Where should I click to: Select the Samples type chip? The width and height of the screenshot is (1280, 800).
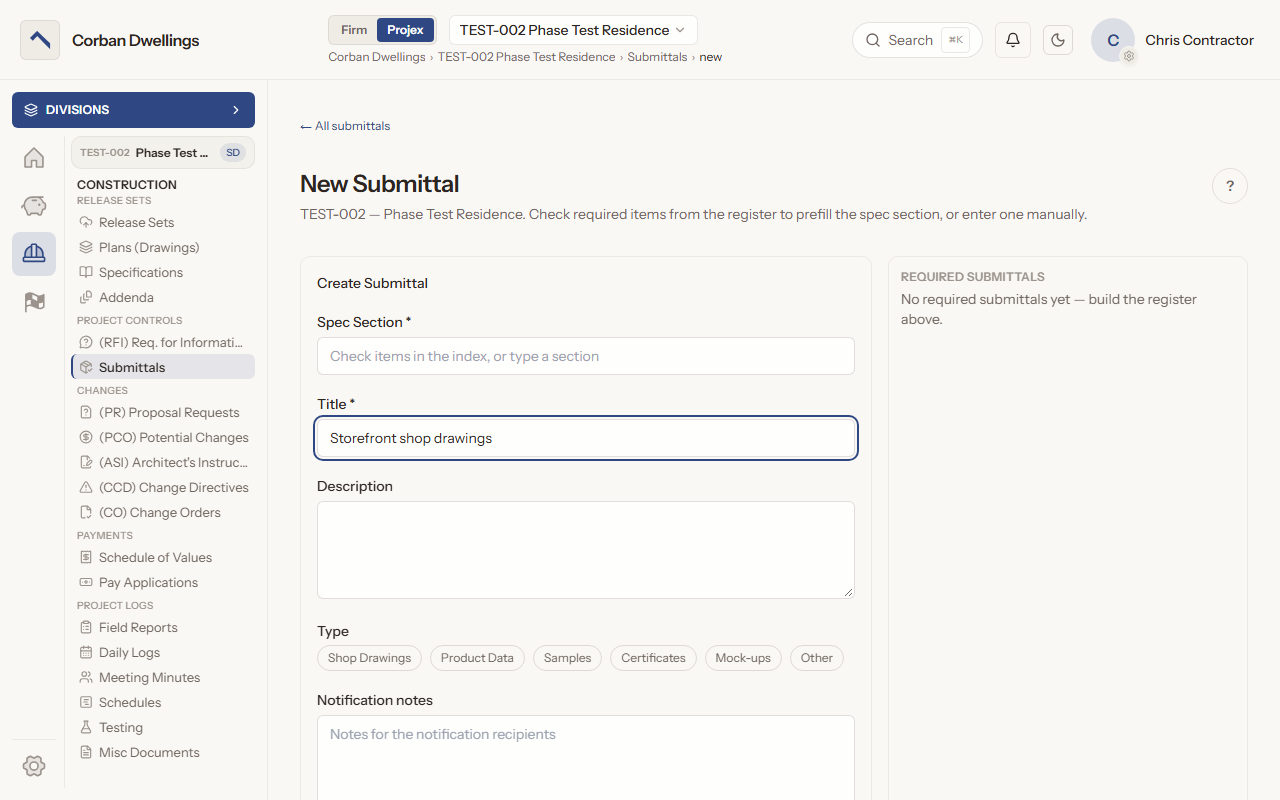point(568,658)
